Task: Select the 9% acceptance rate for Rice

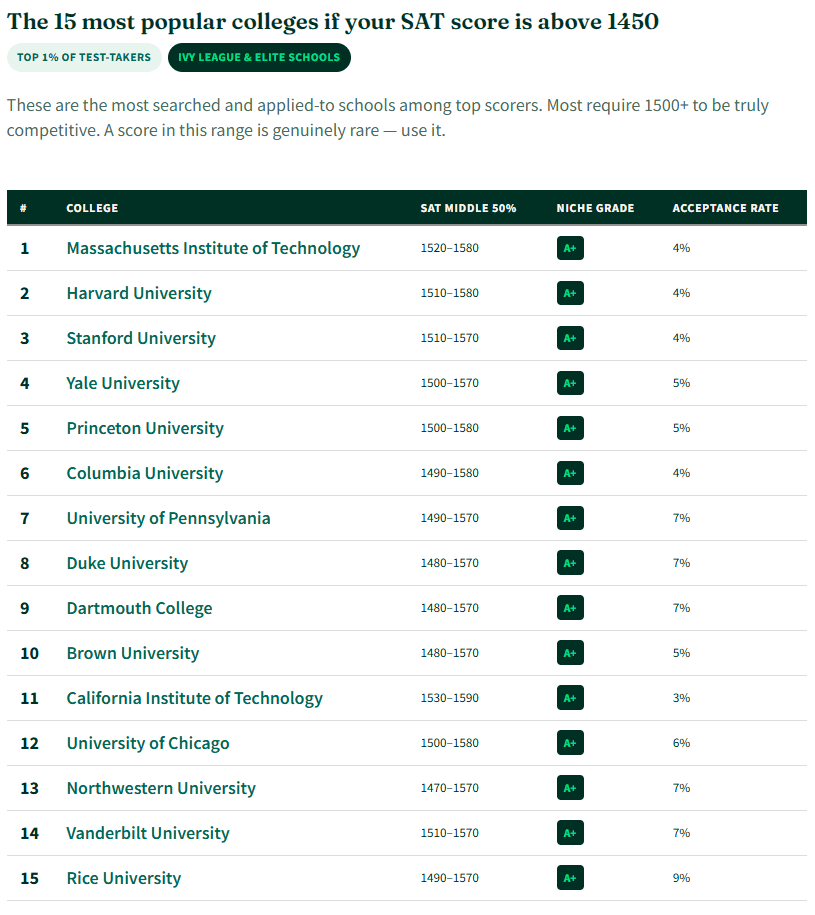Action: pyautogui.click(x=681, y=878)
